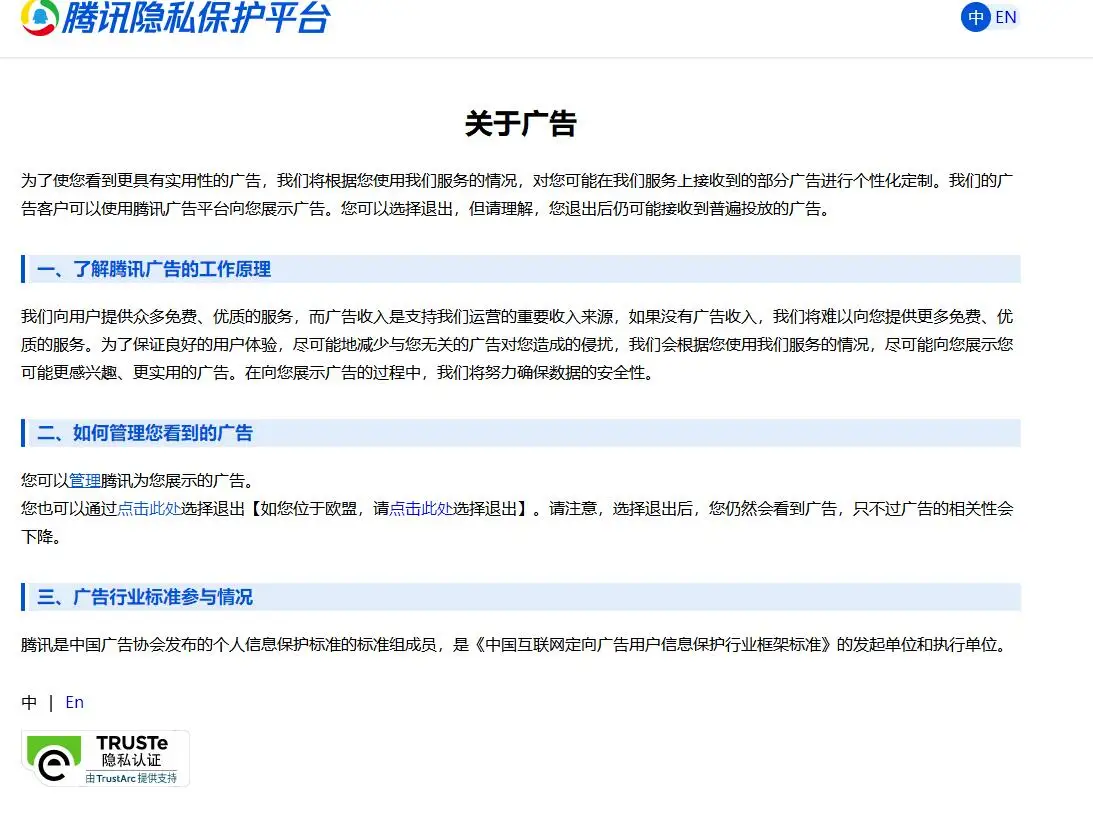
Task: Click the heading 二、如何管理您看到的广告
Action: tap(521, 433)
